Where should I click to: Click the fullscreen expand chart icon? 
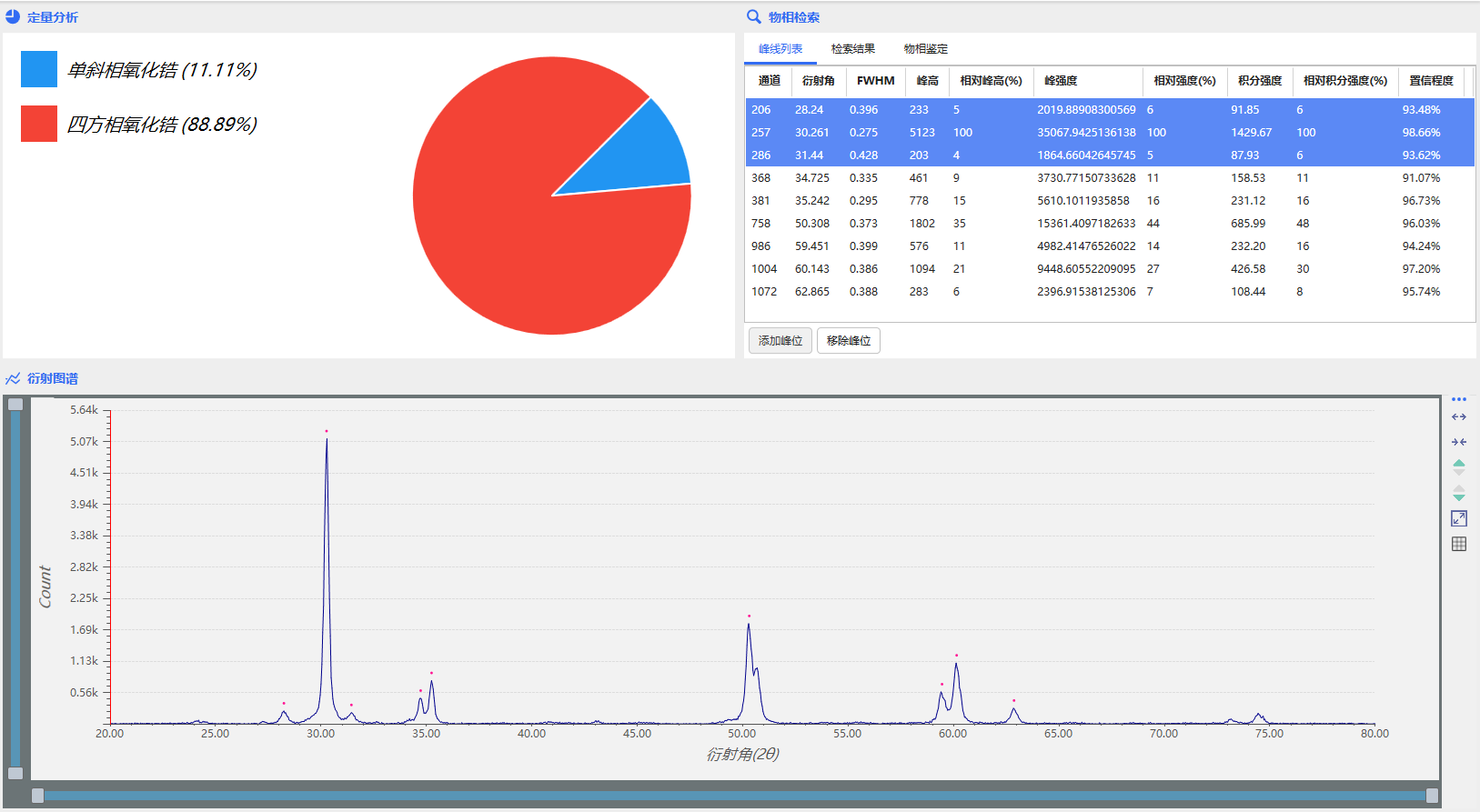click(1459, 518)
